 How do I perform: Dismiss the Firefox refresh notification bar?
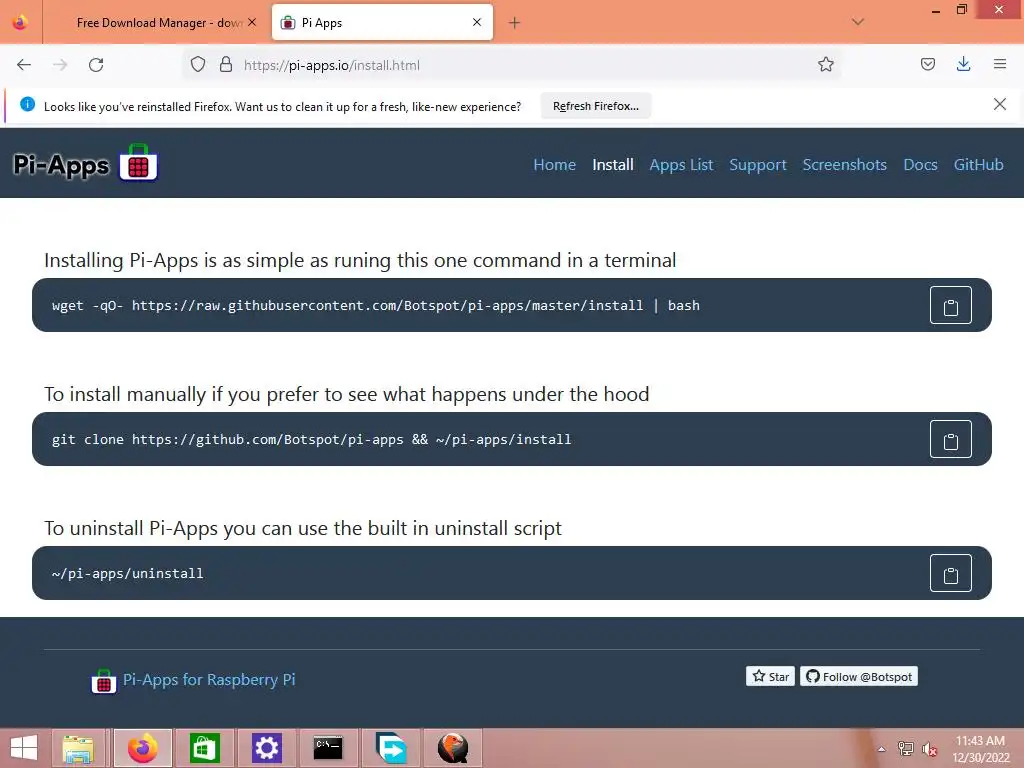point(999,104)
